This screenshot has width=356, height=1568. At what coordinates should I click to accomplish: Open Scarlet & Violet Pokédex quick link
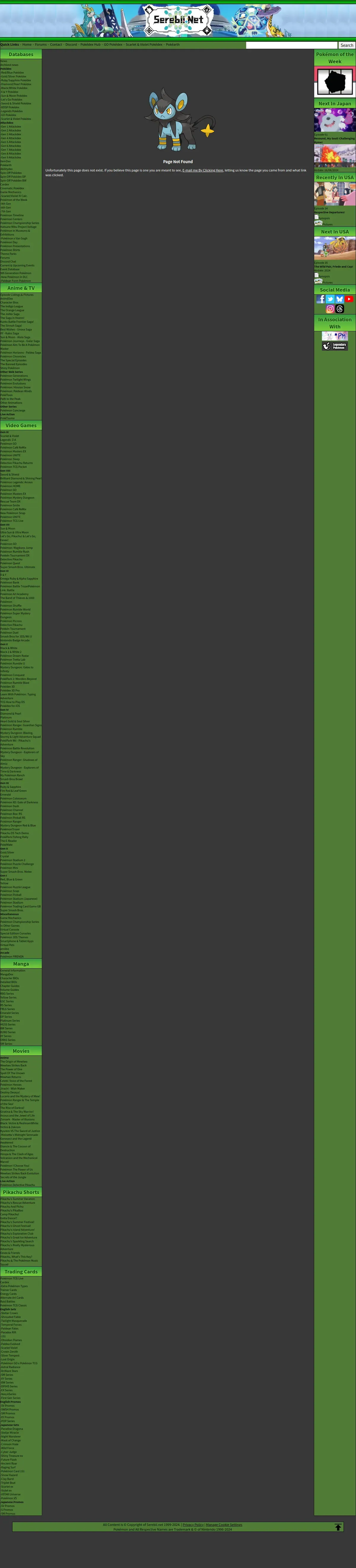144,44
